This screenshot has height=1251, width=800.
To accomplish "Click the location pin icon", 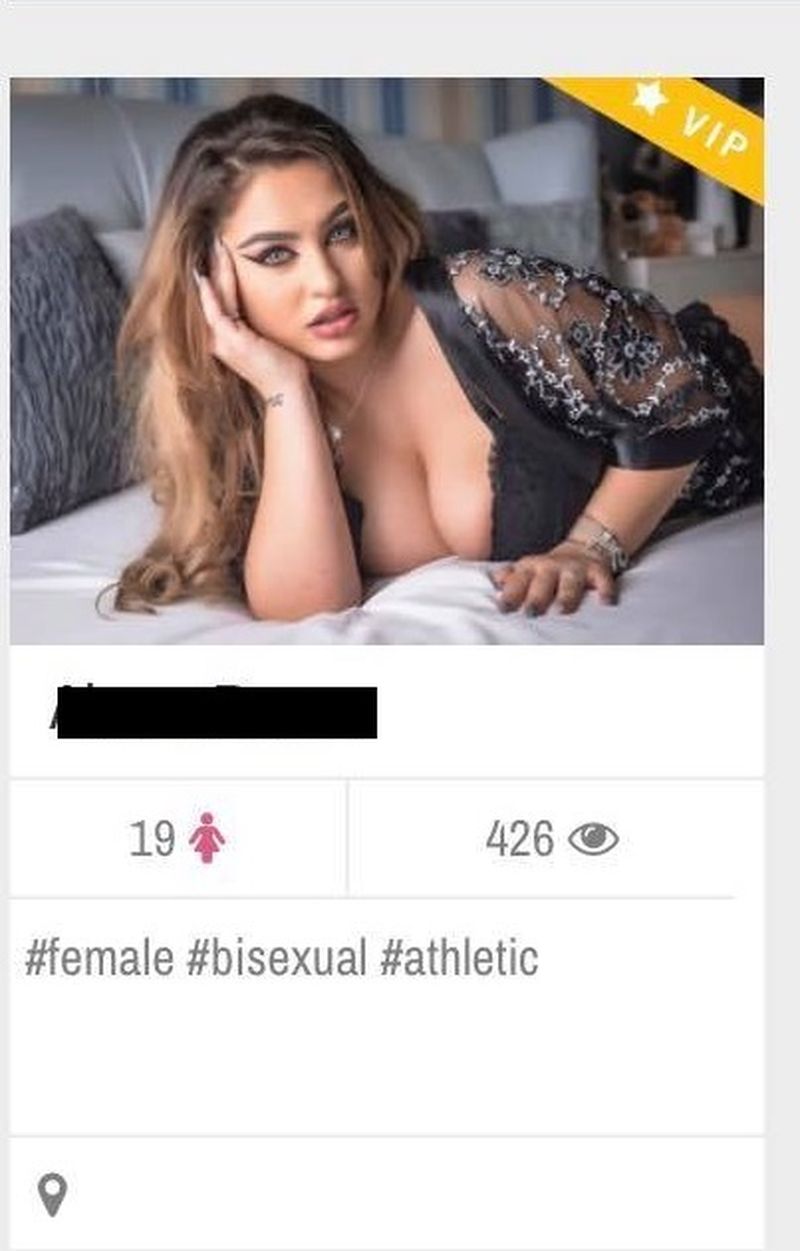I will [52, 1194].
